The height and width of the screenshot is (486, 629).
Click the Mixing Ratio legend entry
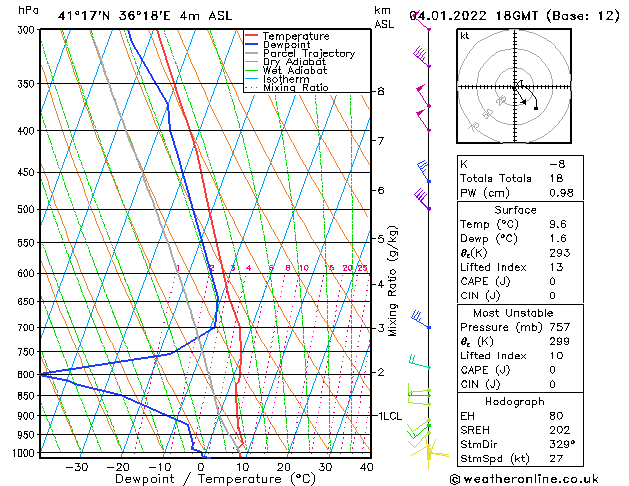coord(287,87)
